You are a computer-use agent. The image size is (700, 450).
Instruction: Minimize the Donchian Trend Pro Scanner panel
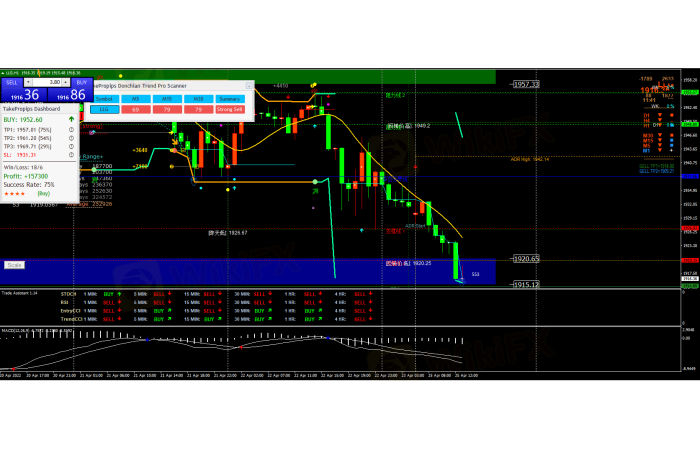coord(249,86)
